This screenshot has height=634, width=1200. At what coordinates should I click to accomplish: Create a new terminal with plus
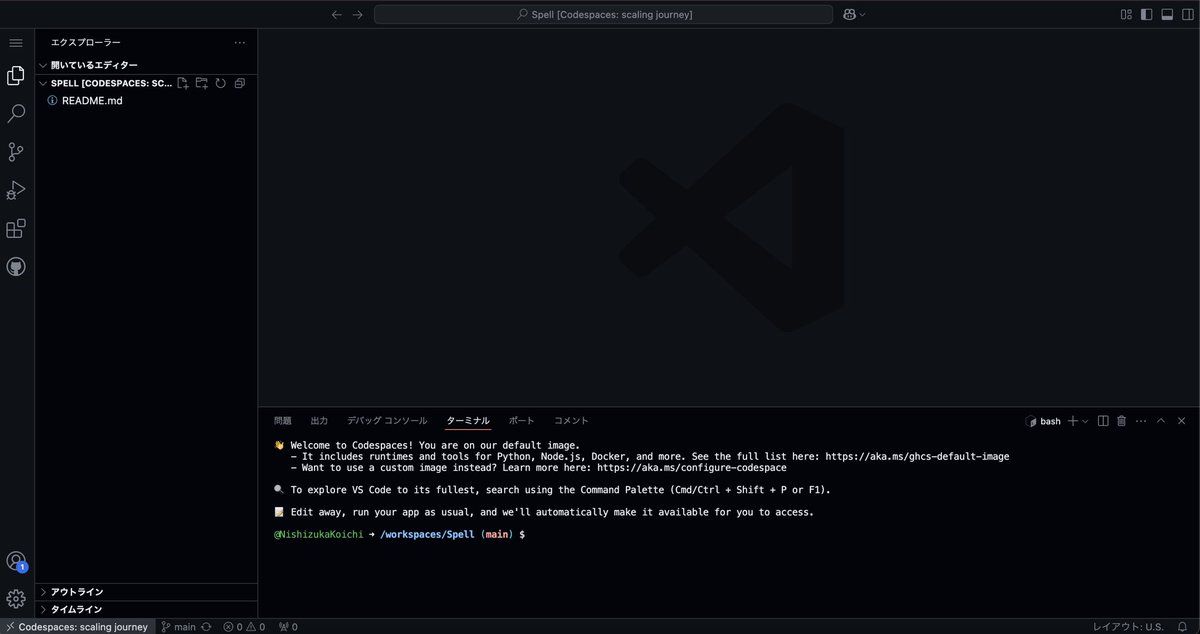(x=1072, y=421)
